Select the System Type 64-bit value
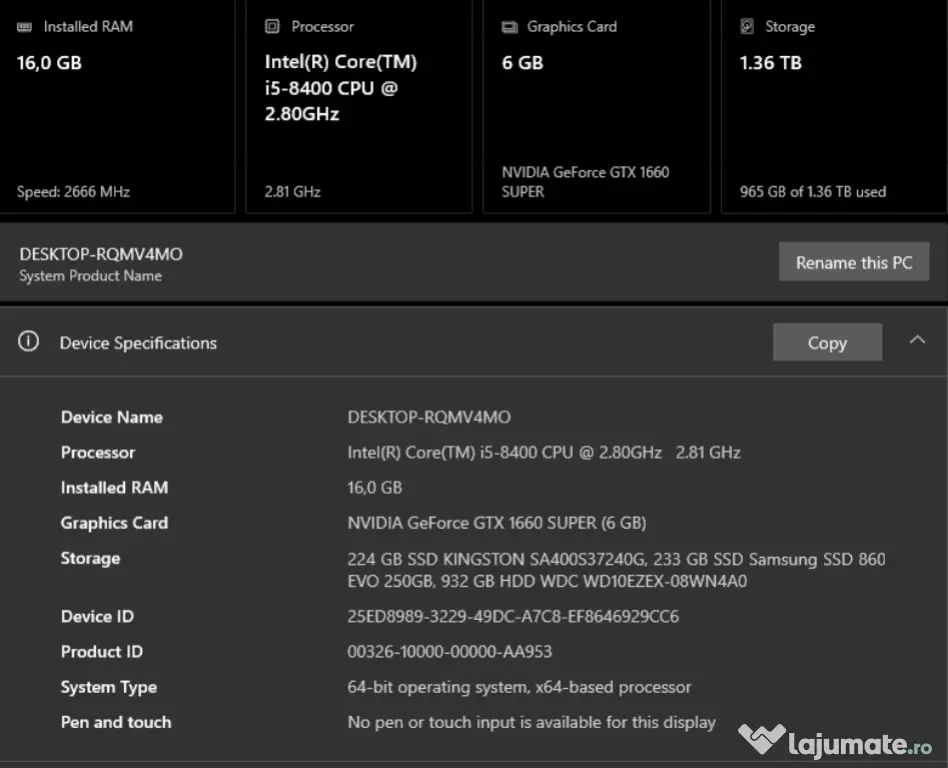The width and height of the screenshot is (948, 768). (519, 687)
